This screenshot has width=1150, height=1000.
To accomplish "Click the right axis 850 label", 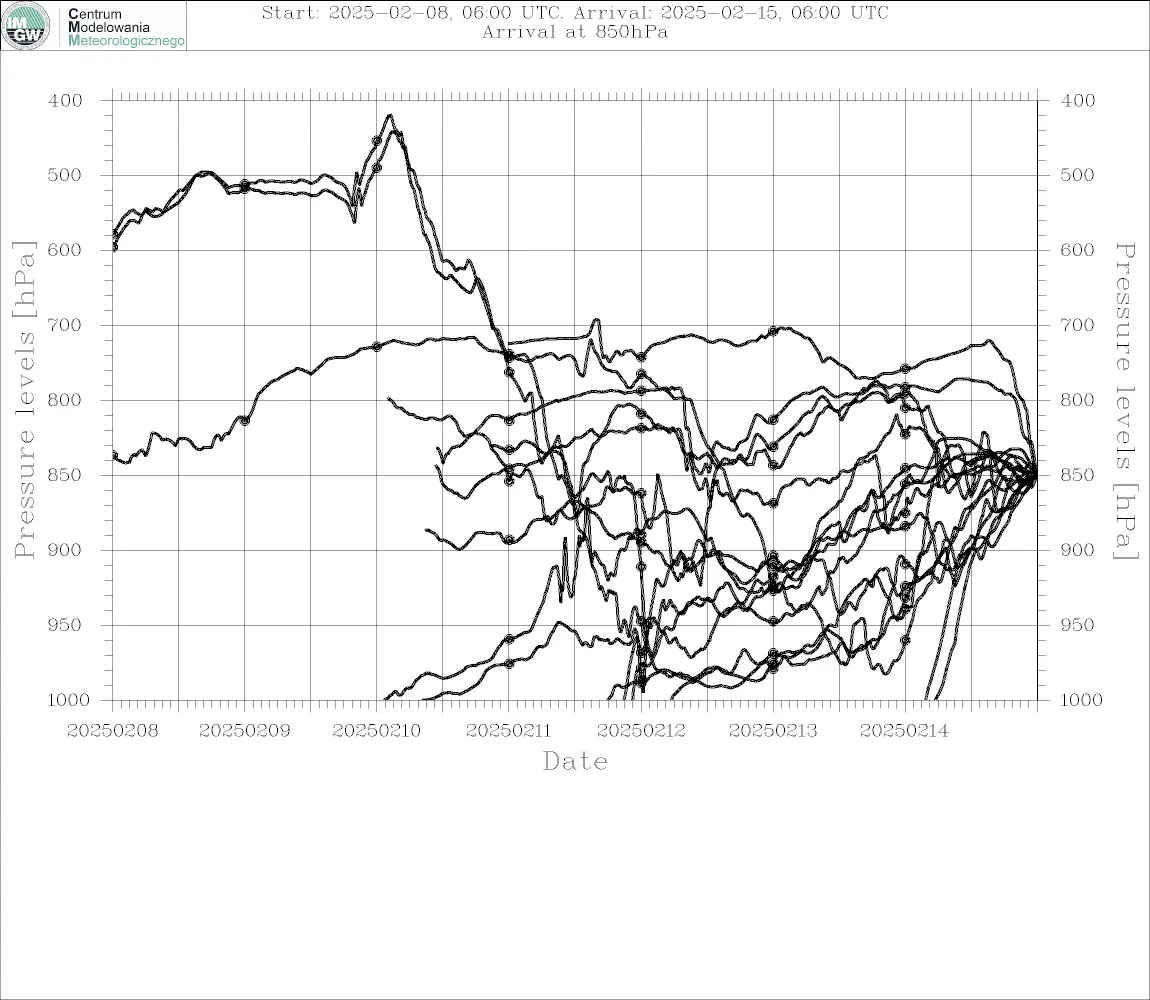I will [1078, 475].
